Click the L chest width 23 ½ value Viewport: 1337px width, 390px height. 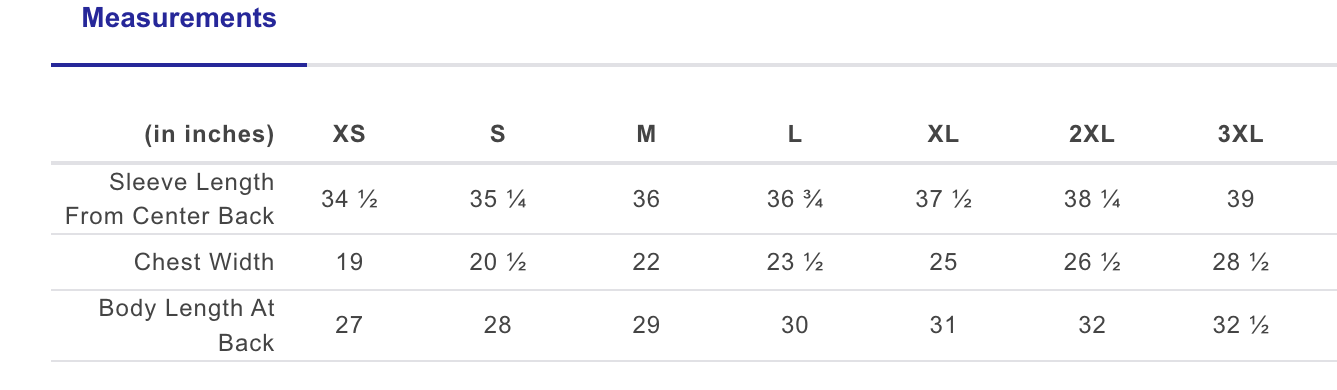pos(794,262)
